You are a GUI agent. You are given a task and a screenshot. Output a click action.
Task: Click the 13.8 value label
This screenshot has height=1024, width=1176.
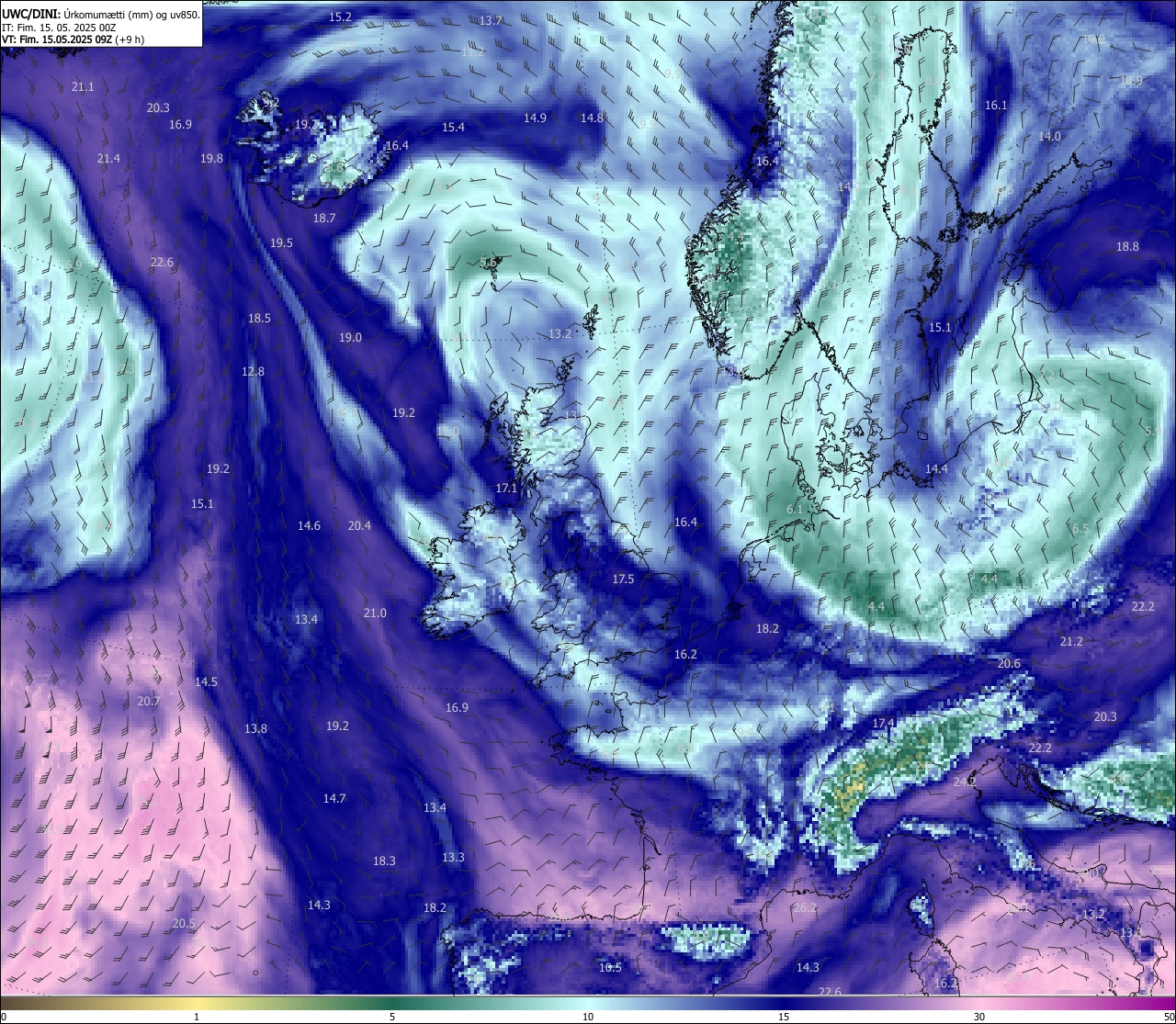point(255,728)
